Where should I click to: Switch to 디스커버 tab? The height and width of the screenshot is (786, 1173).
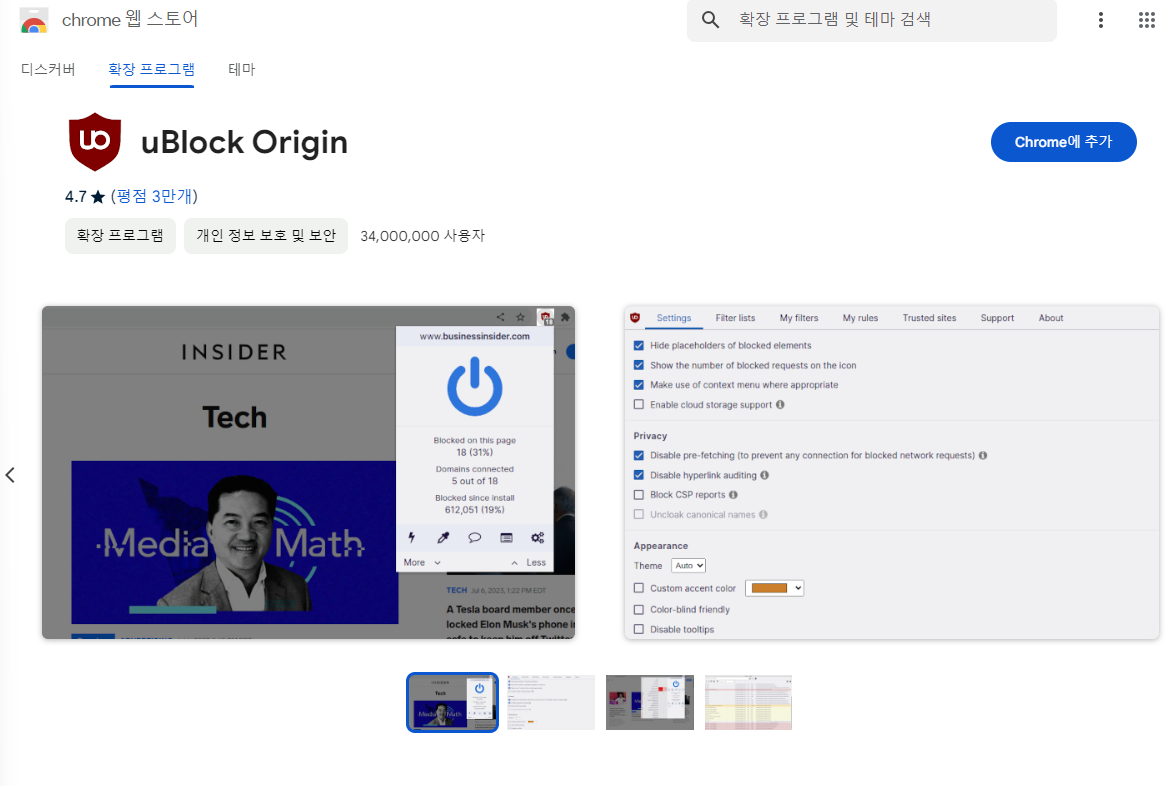(48, 70)
